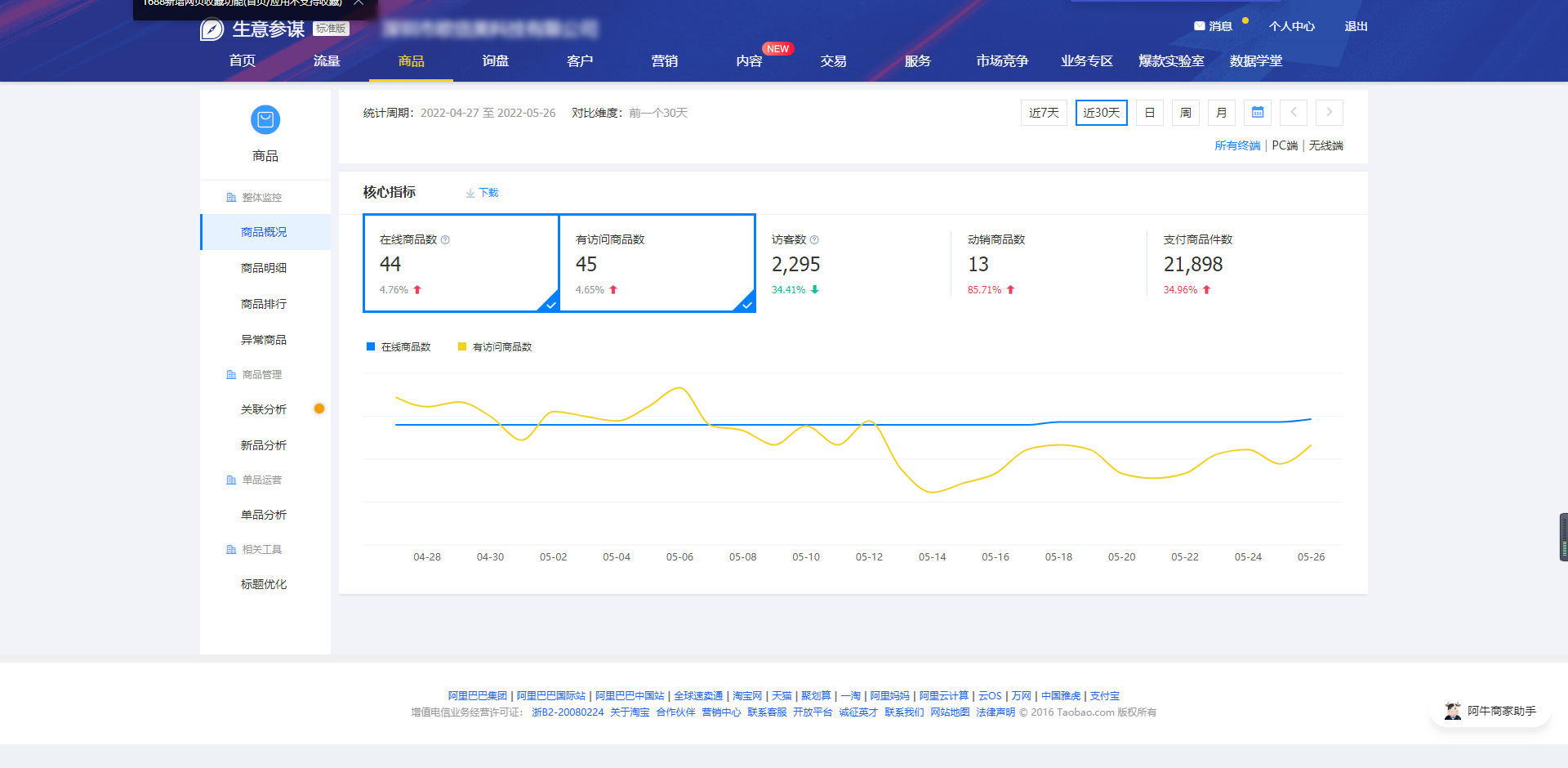Click the 退出 logout button
The height and width of the screenshot is (768, 1568).
coord(1356,26)
